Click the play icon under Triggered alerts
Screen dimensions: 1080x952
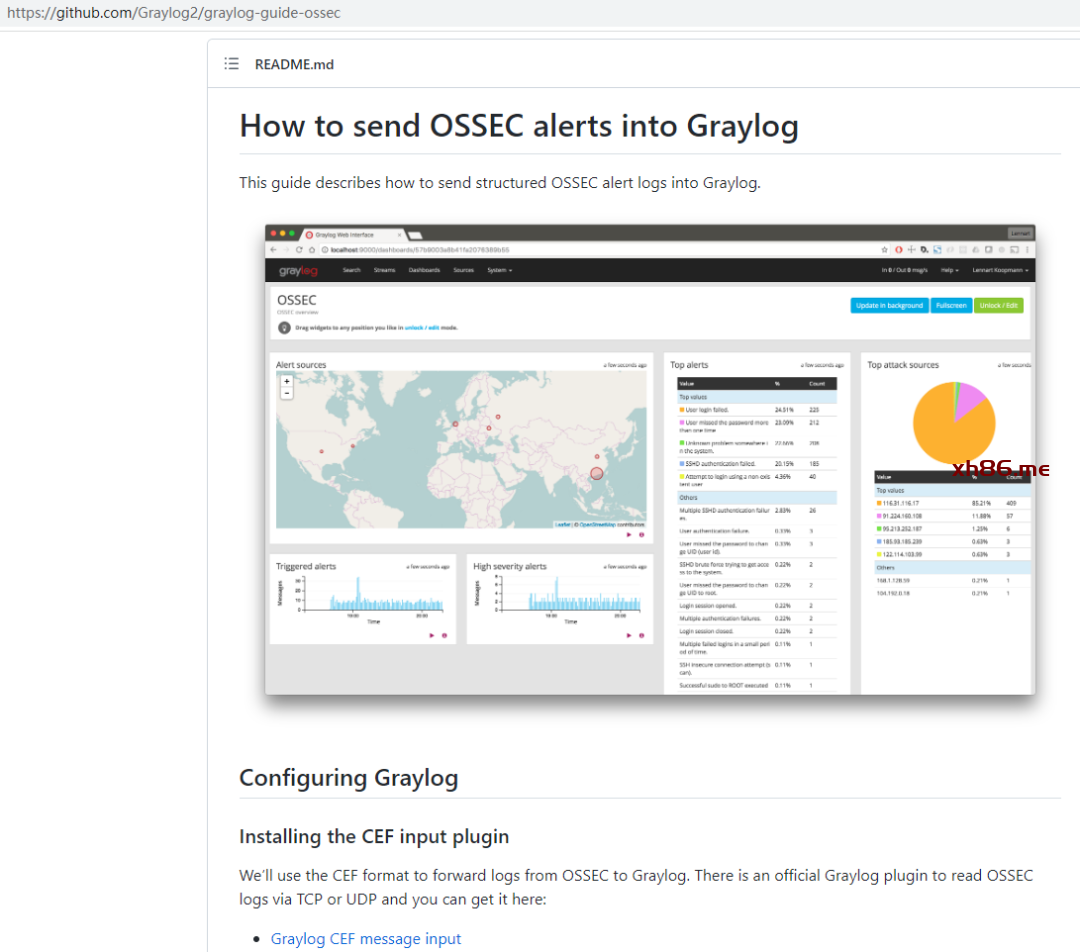(431, 635)
